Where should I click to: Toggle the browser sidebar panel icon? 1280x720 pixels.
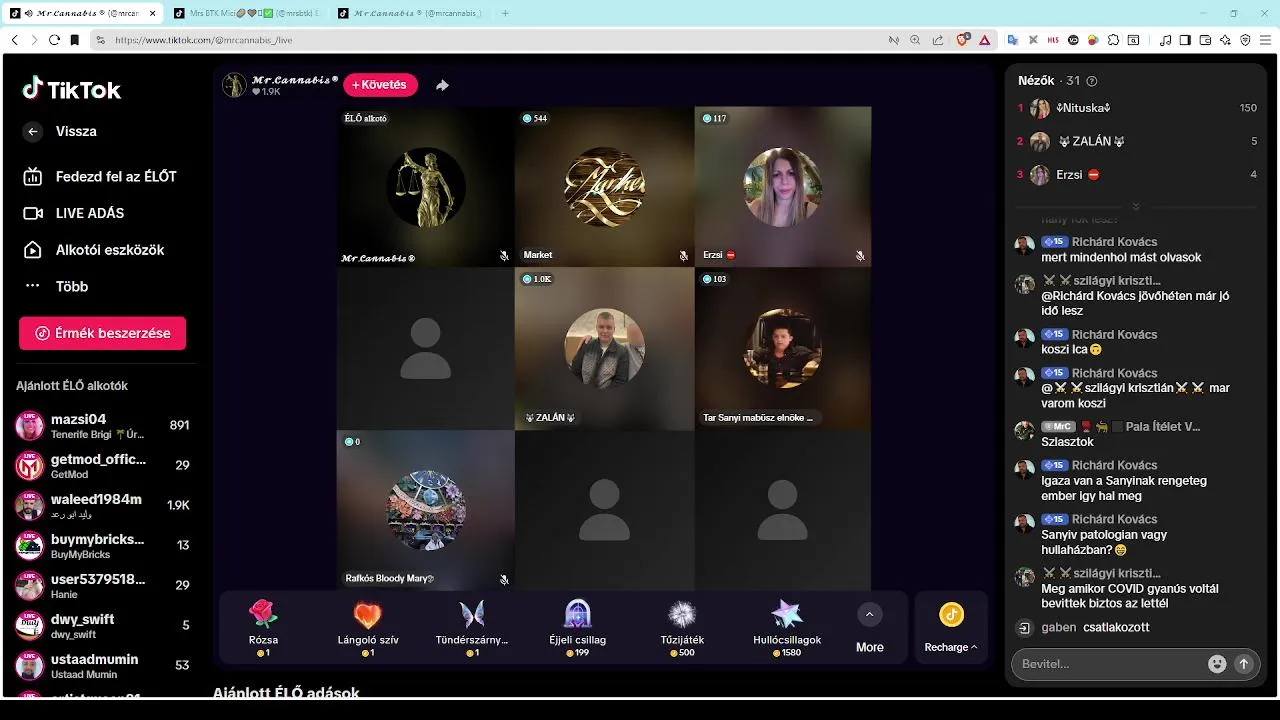click(1185, 40)
